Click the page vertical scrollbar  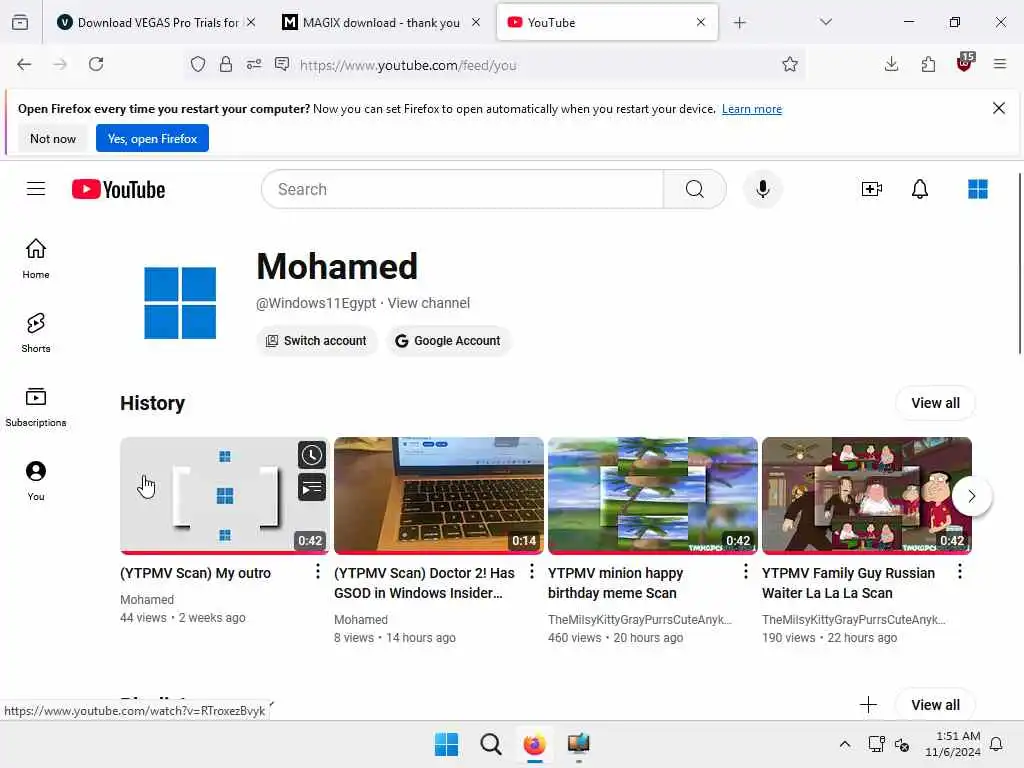click(x=1019, y=264)
